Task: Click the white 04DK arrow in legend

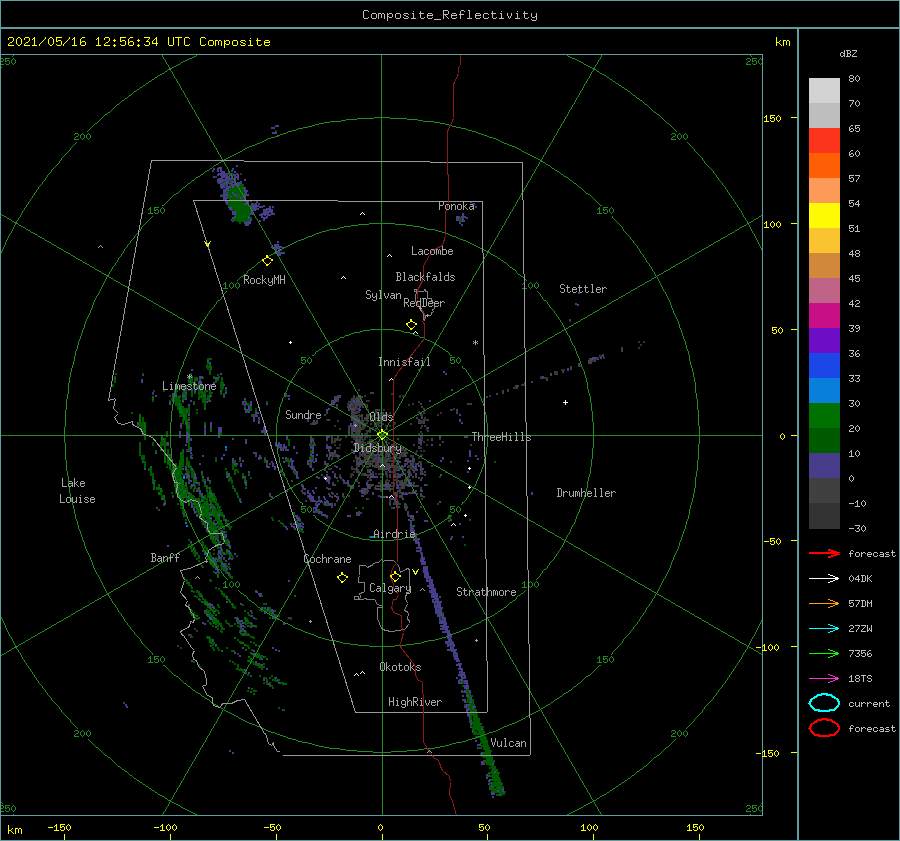Action: pos(824,579)
